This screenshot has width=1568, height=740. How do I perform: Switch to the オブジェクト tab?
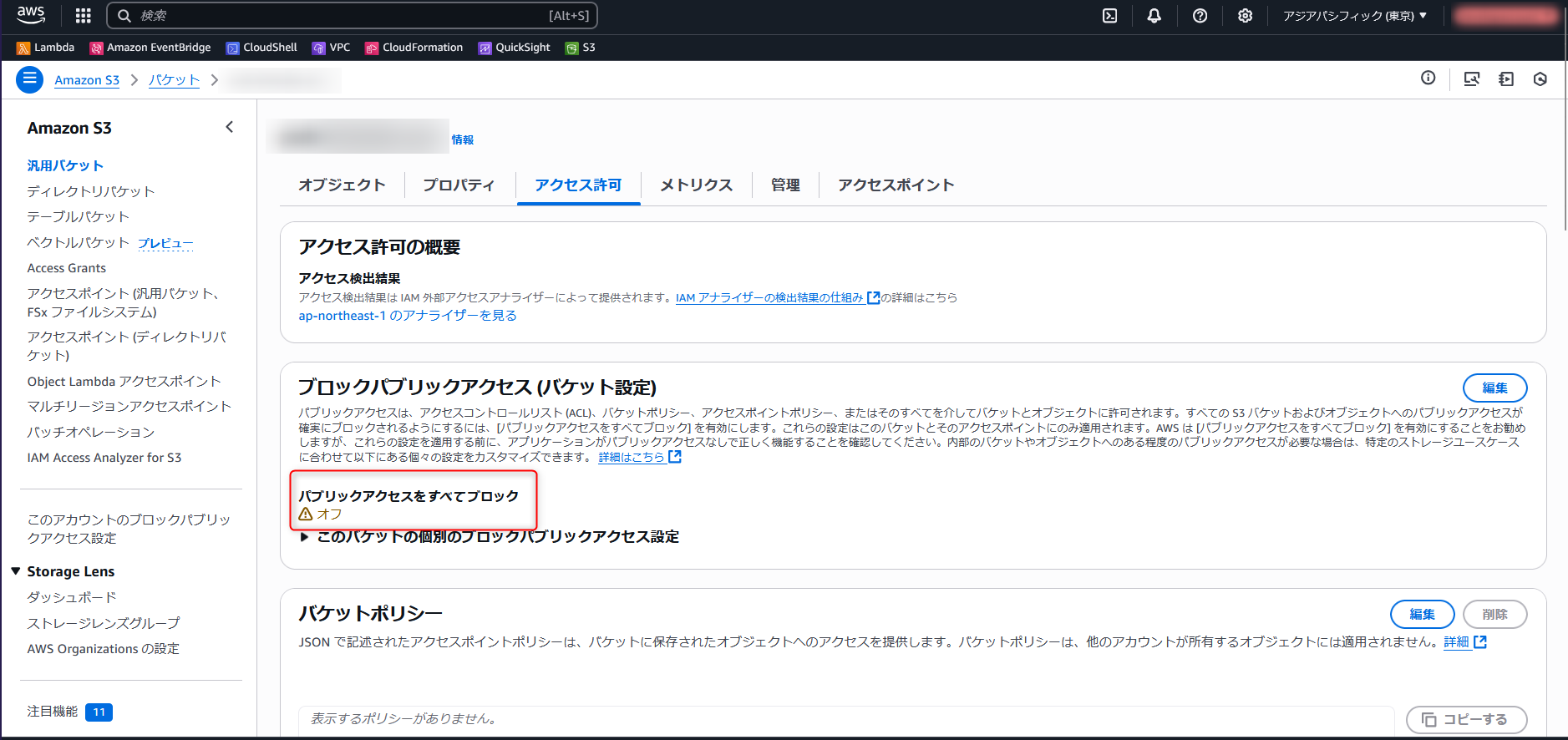(342, 185)
